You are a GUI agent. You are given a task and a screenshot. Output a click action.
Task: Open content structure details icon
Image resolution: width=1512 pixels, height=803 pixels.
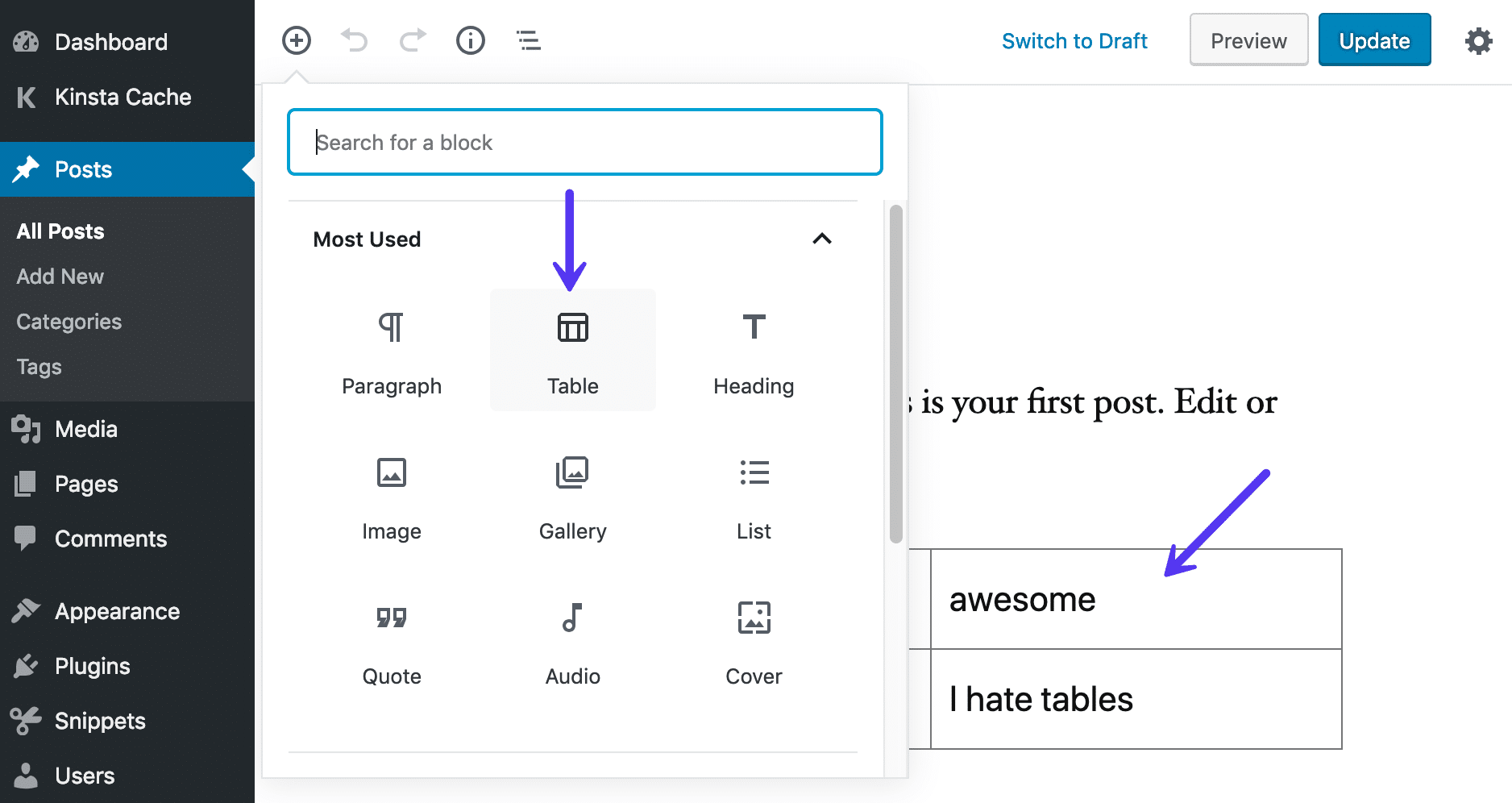tap(470, 40)
